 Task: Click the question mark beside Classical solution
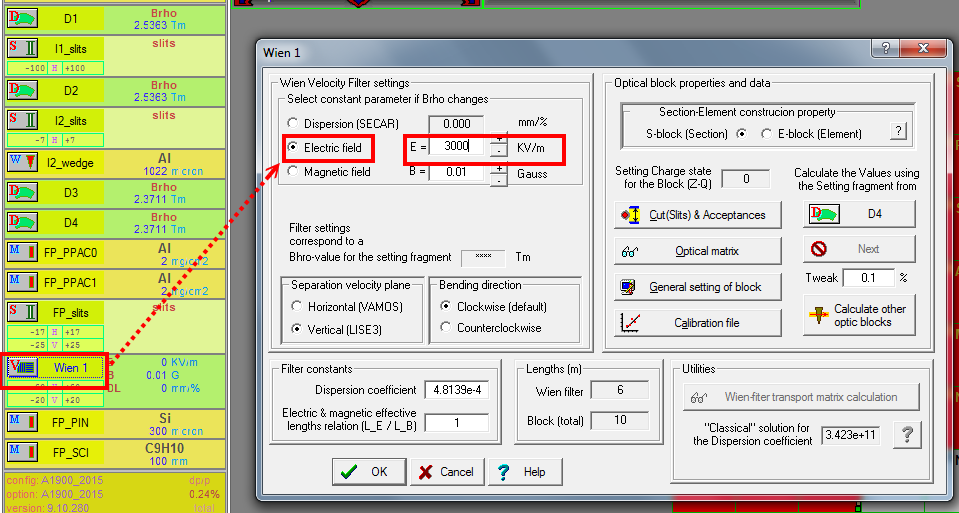pos(907,434)
